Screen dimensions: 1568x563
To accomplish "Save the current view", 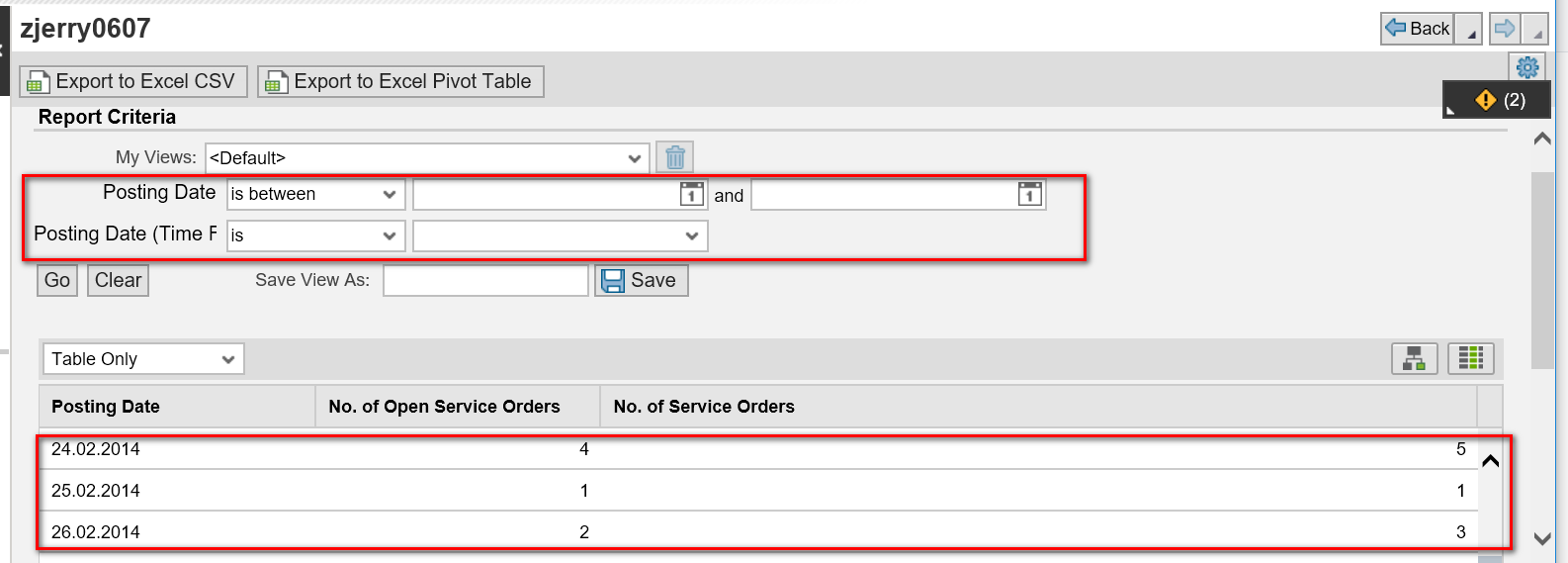I will coord(641,281).
